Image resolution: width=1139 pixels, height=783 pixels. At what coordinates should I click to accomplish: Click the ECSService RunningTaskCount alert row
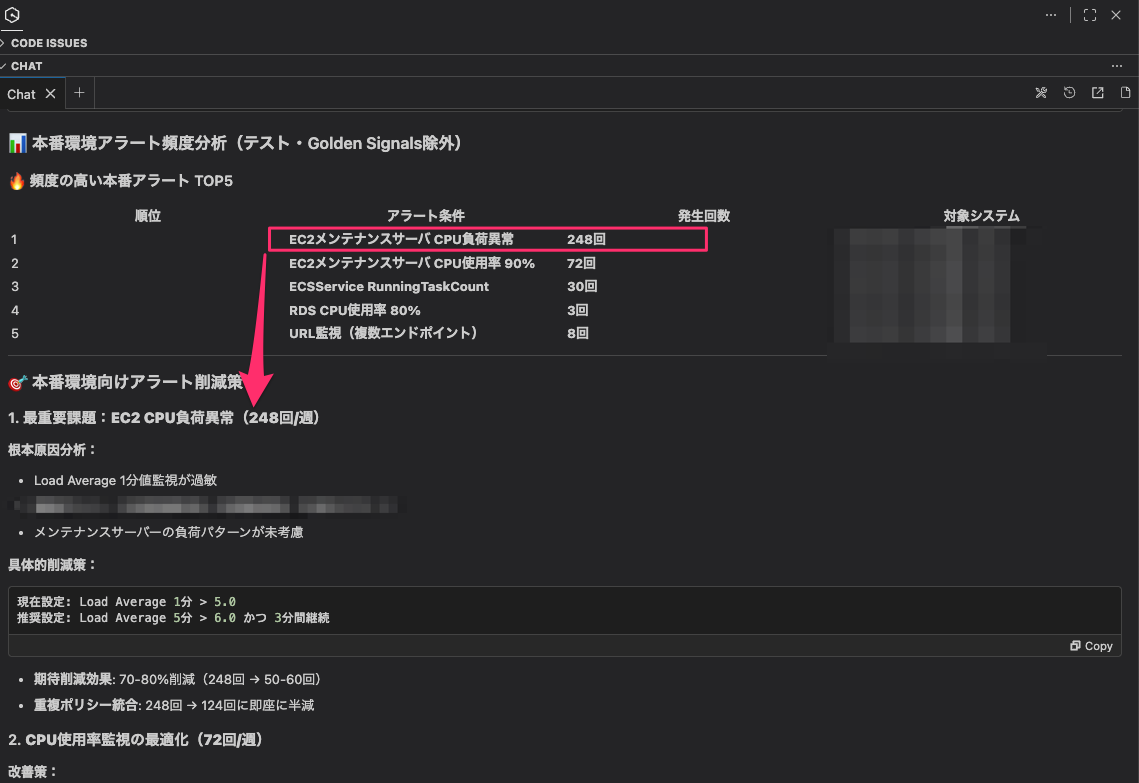[x=389, y=287]
